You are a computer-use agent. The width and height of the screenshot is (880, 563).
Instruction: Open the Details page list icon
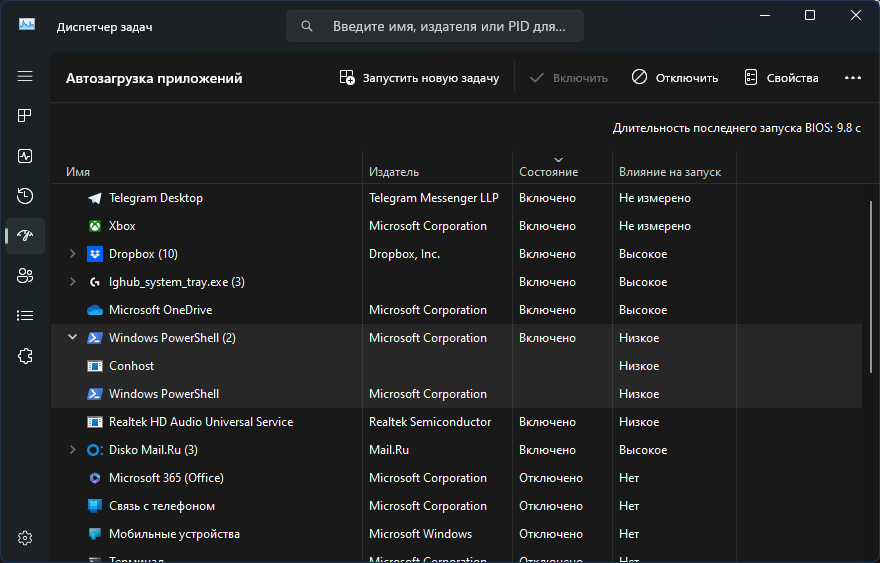tap(25, 316)
